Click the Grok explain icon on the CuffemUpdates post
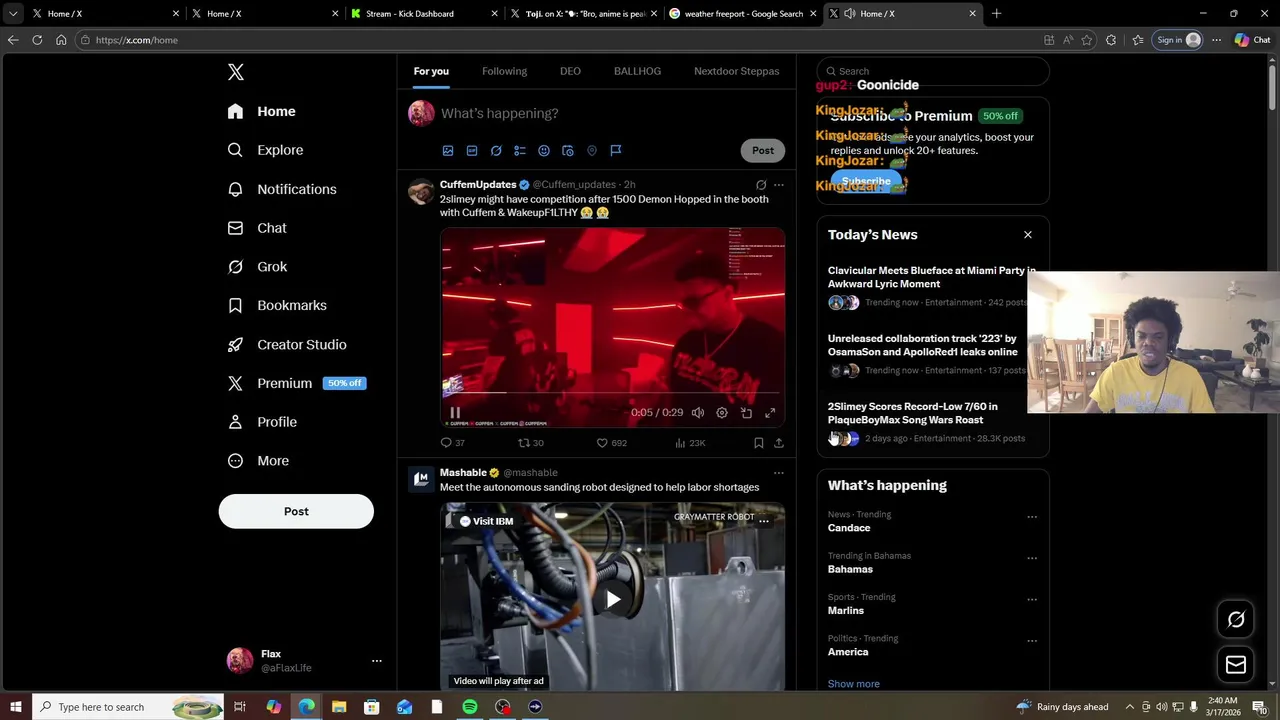Screen dimensions: 1280x720 [761, 185]
